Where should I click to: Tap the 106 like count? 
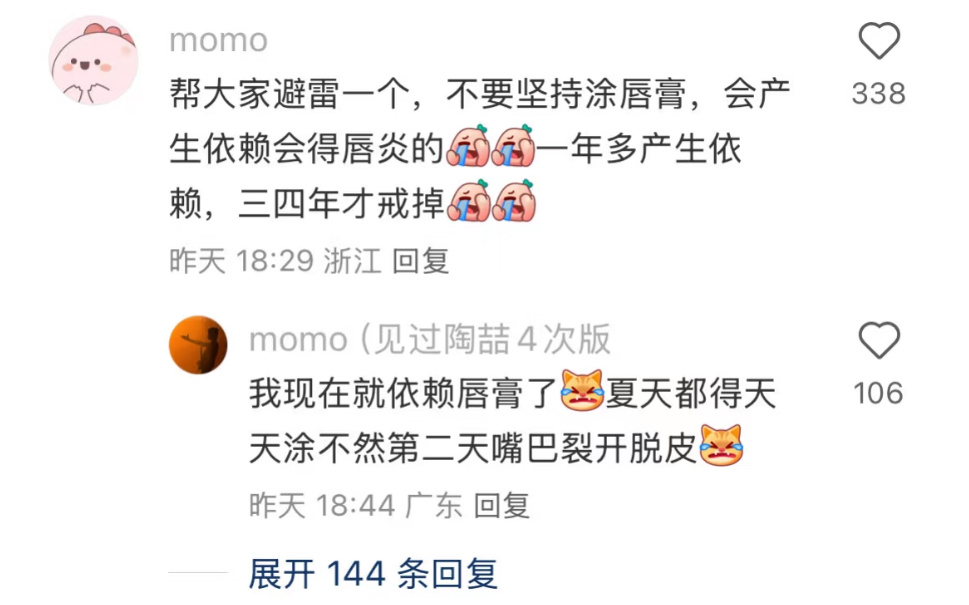pyautogui.click(x=878, y=394)
